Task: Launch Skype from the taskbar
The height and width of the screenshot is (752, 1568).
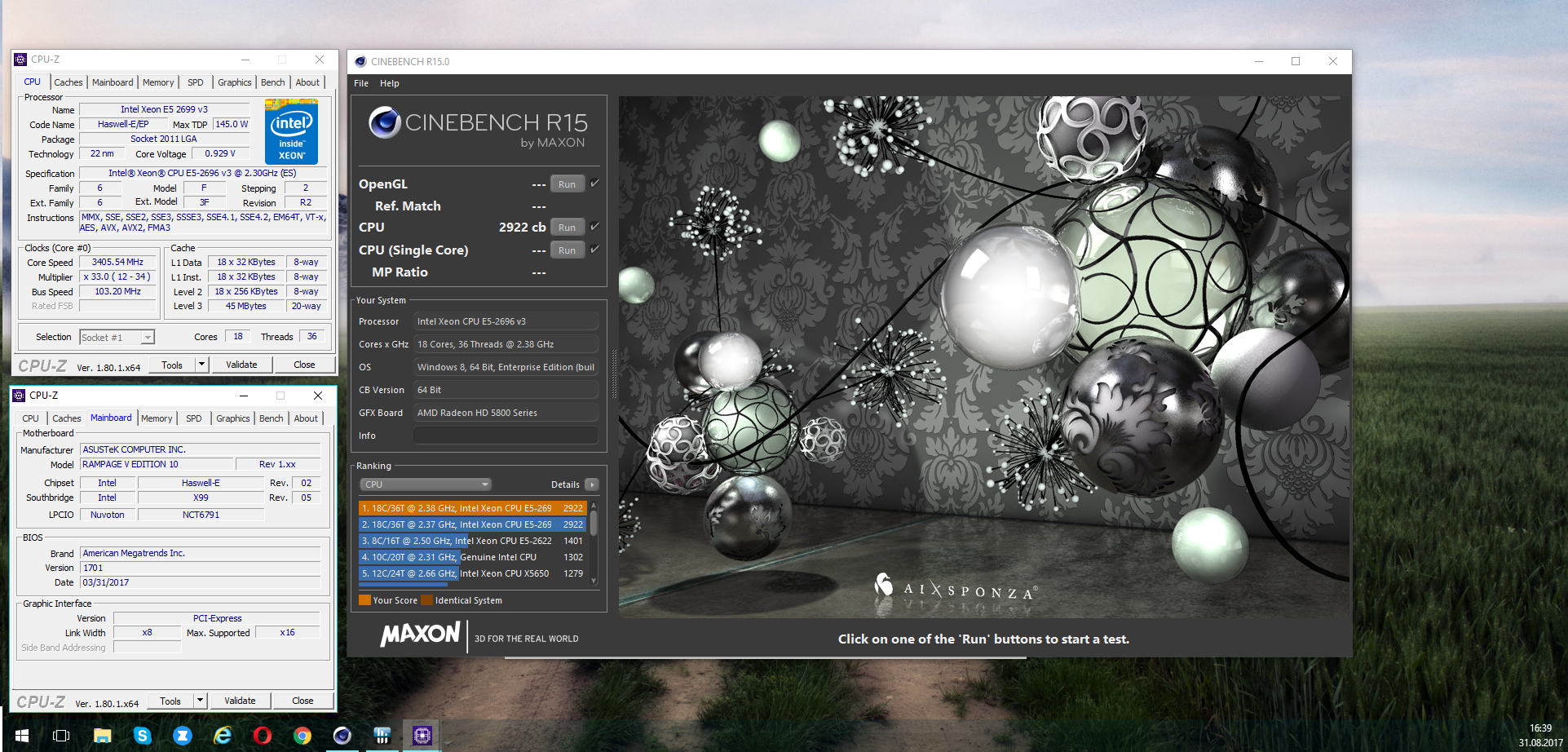Action: point(142,736)
